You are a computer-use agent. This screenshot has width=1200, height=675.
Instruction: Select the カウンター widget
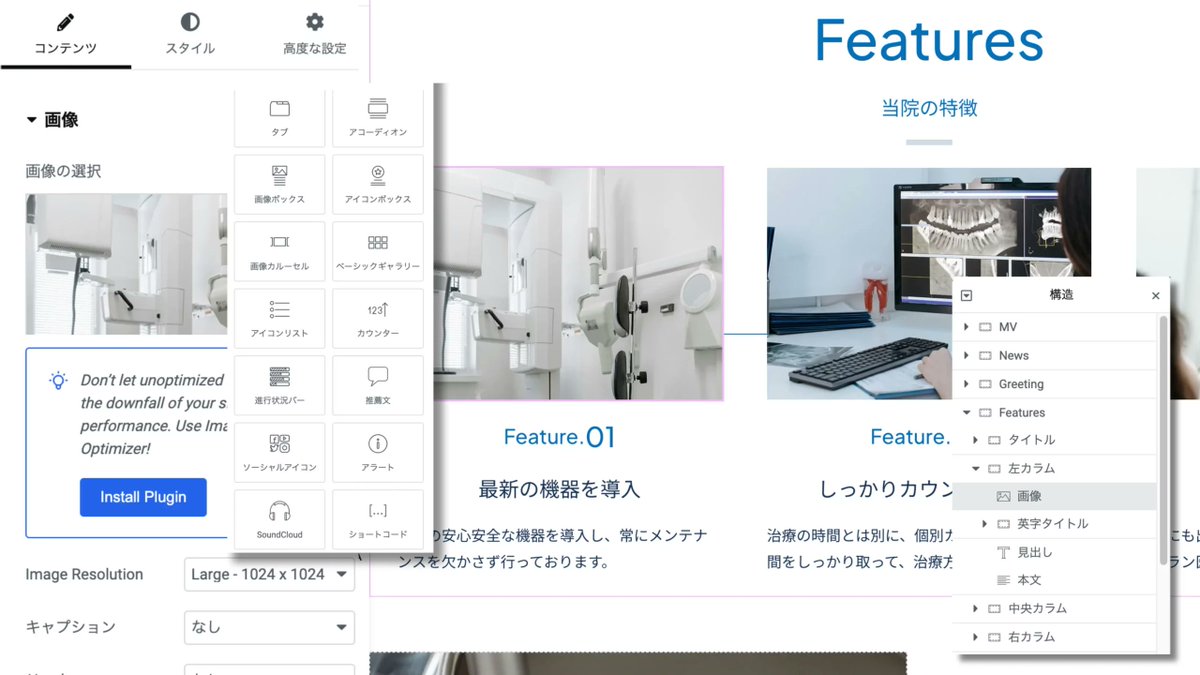point(377,318)
